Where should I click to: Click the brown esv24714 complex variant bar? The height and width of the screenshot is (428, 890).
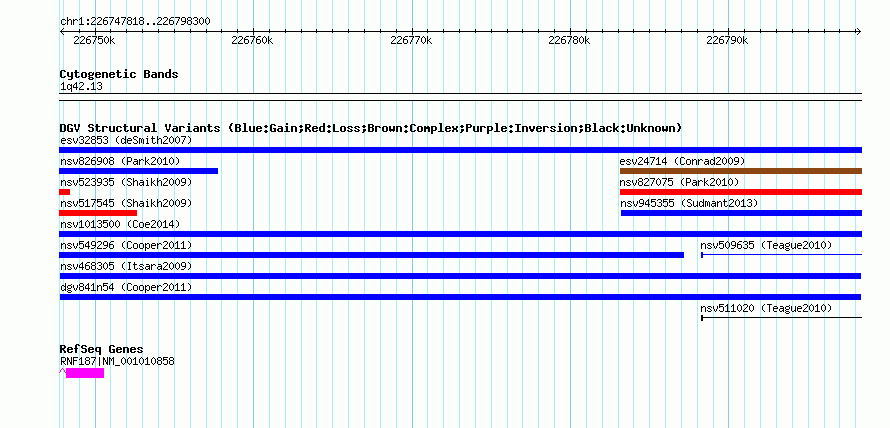pos(741,171)
